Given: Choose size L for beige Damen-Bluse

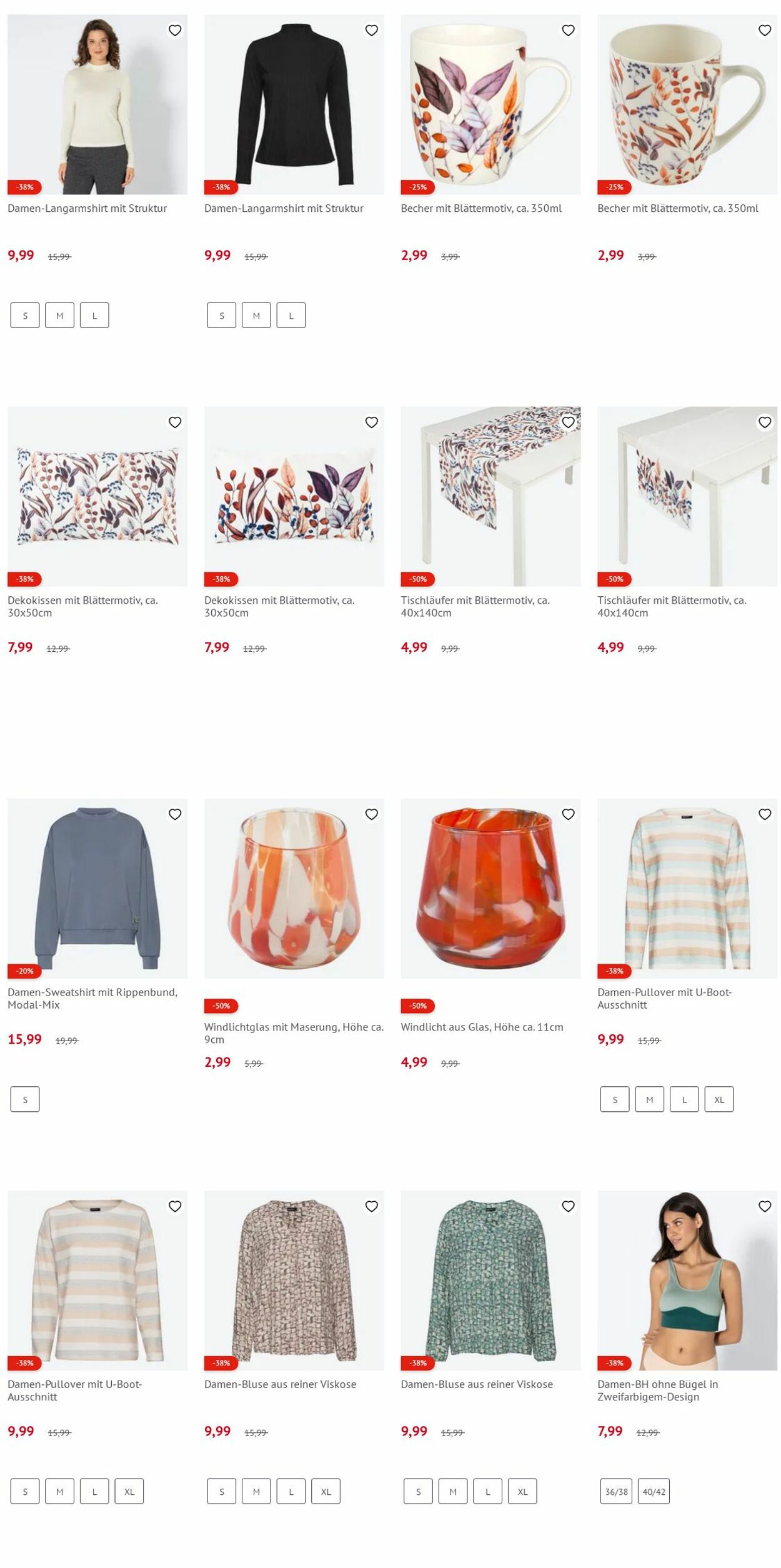Looking at the screenshot, I should coord(291,1491).
